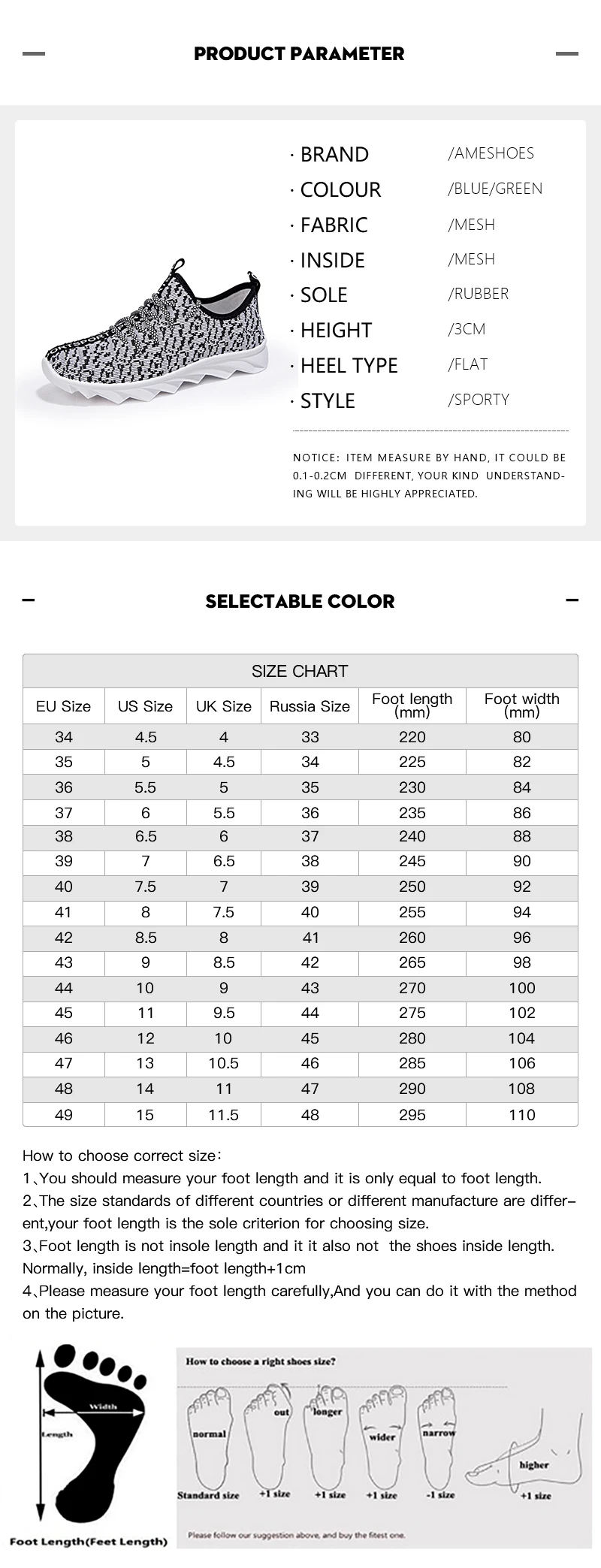Click the 'narrow' foot outline icon
Image resolution: width=601 pixels, height=1568 pixels.
click(439, 1436)
